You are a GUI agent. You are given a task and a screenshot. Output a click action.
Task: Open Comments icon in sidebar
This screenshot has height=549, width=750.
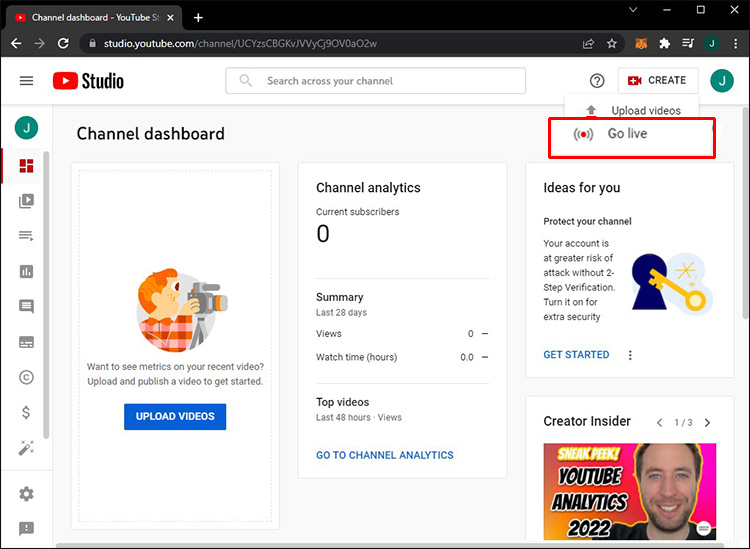click(x=26, y=307)
